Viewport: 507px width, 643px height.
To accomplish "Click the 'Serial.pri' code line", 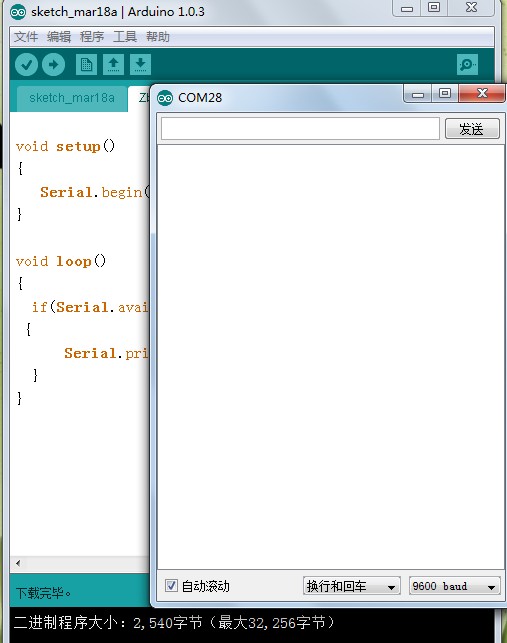I will click(x=106, y=353).
